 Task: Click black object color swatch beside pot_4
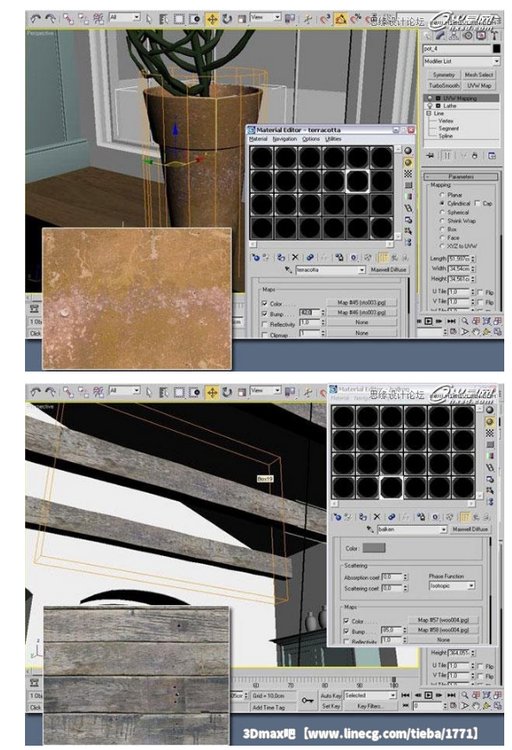click(497, 48)
